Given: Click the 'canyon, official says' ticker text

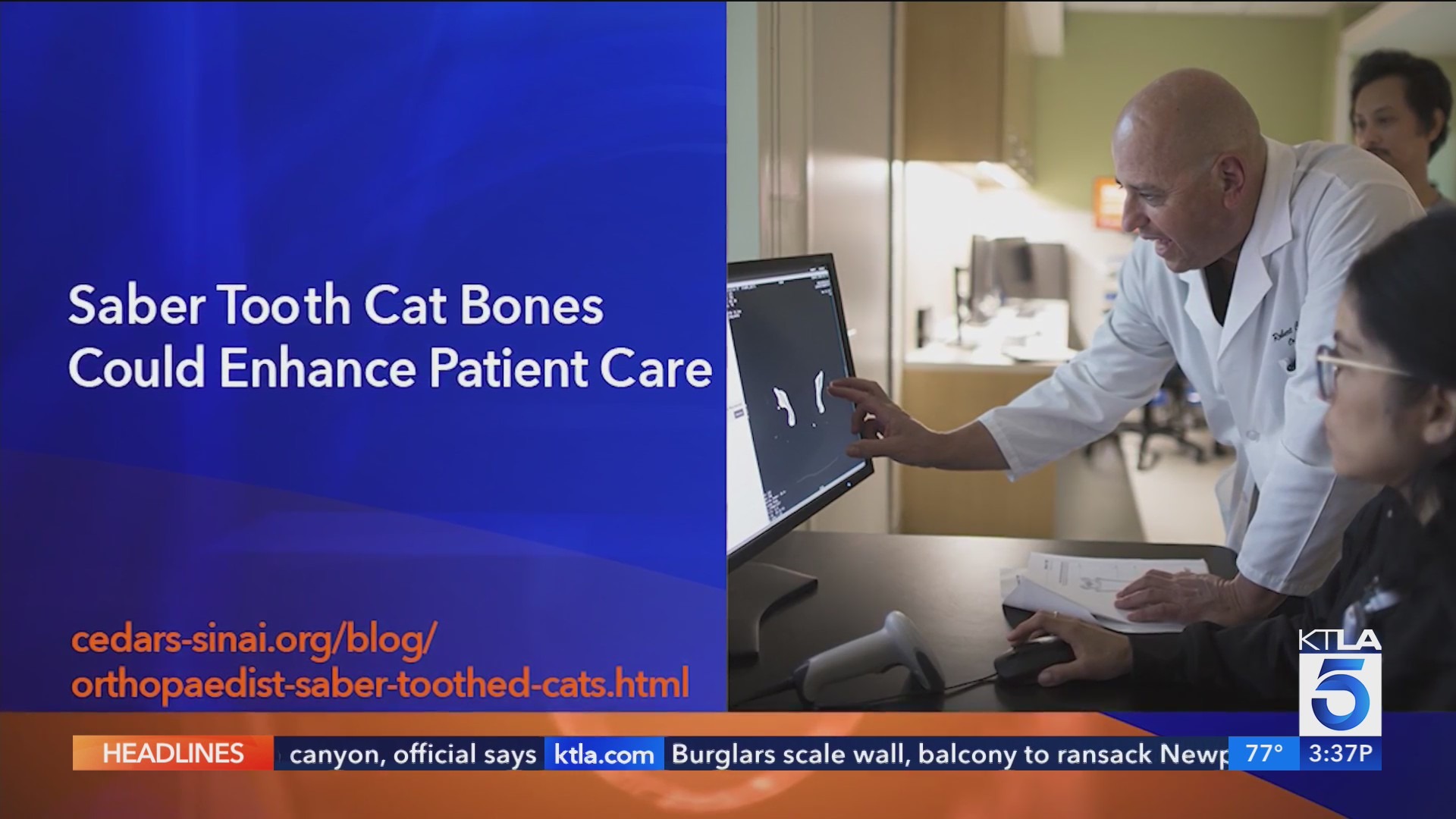Looking at the screenshot, I should pyautogui.click(x=412, y=755).
